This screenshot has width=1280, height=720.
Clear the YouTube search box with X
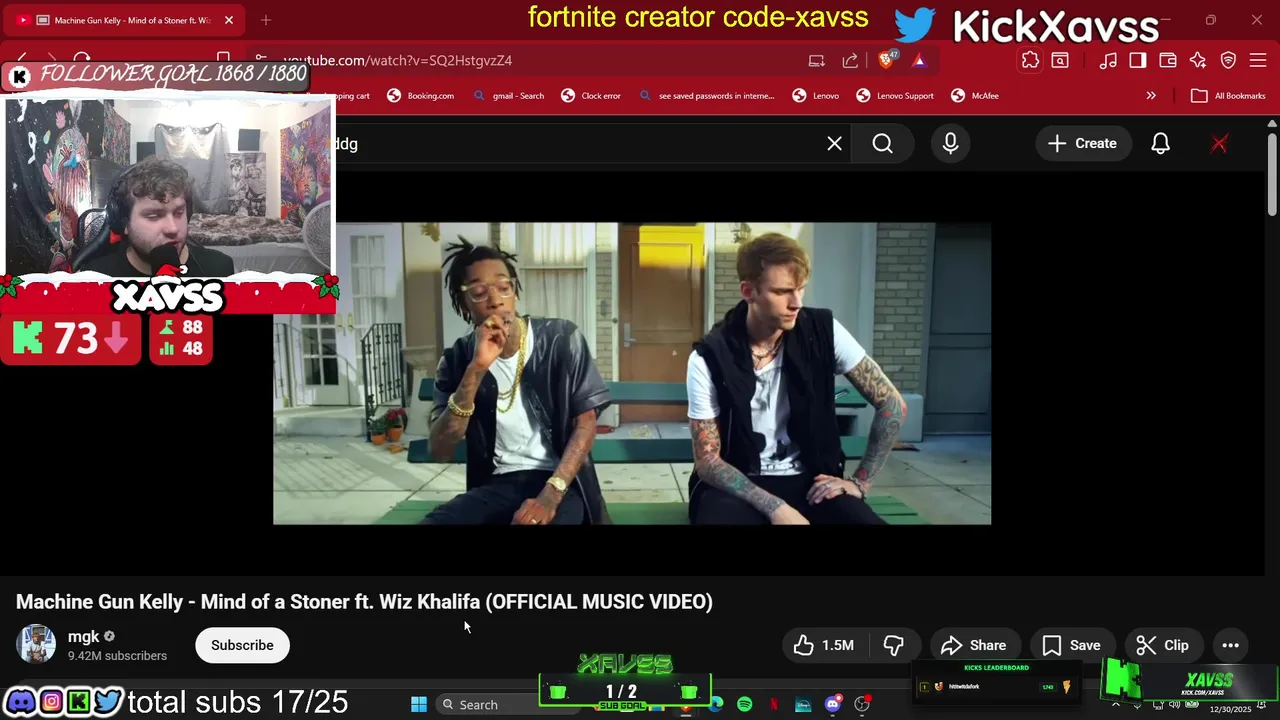click(834, 144)
